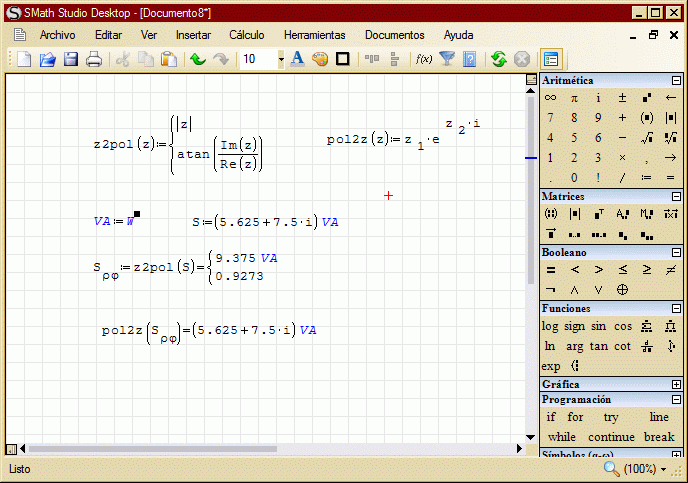The image size is (688, 483).
Task: Insert the 'while' programming statement
Action: [561, 437]
